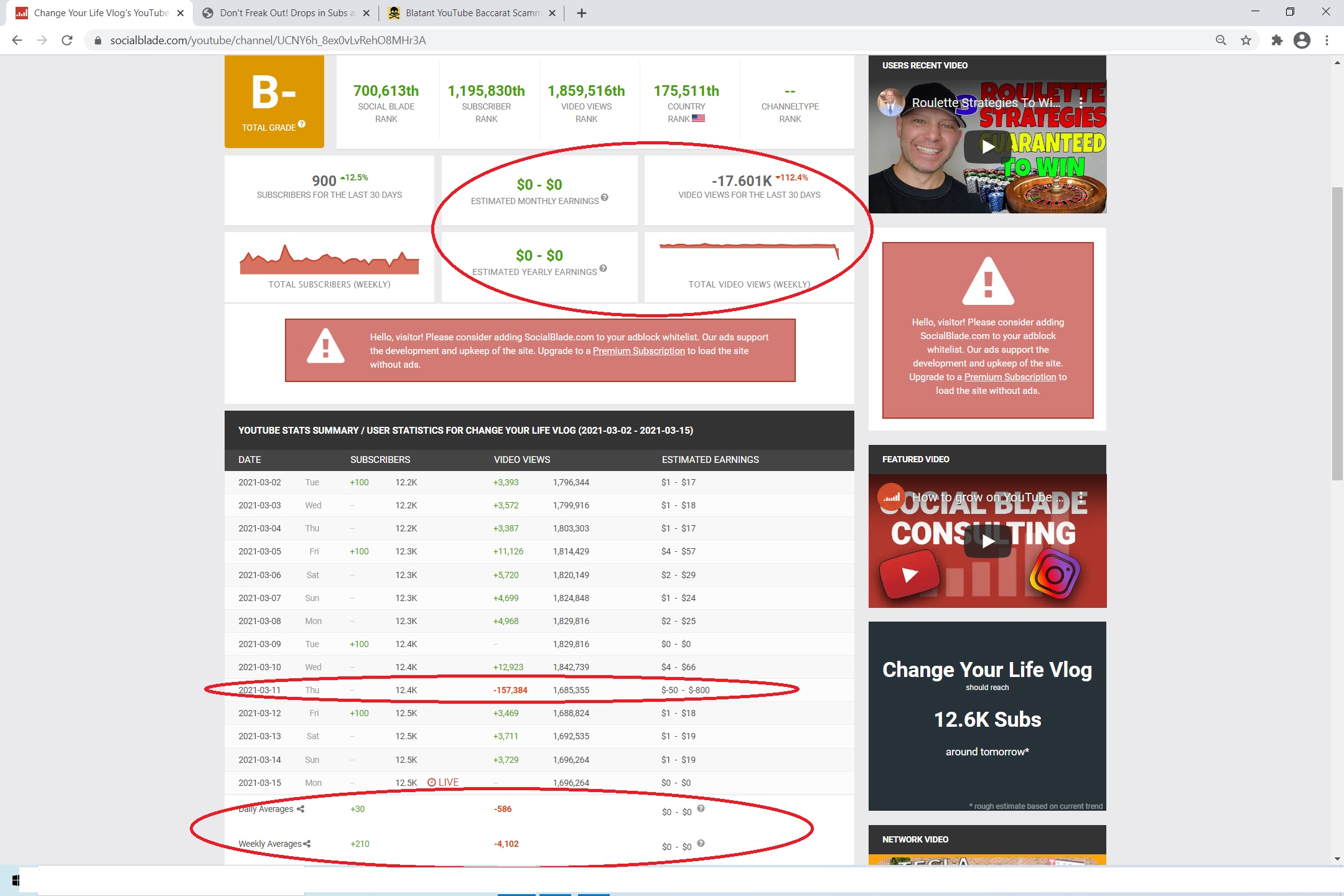Click the padlock site info icon
This screenshot has height=896, width=1344.
98,40
